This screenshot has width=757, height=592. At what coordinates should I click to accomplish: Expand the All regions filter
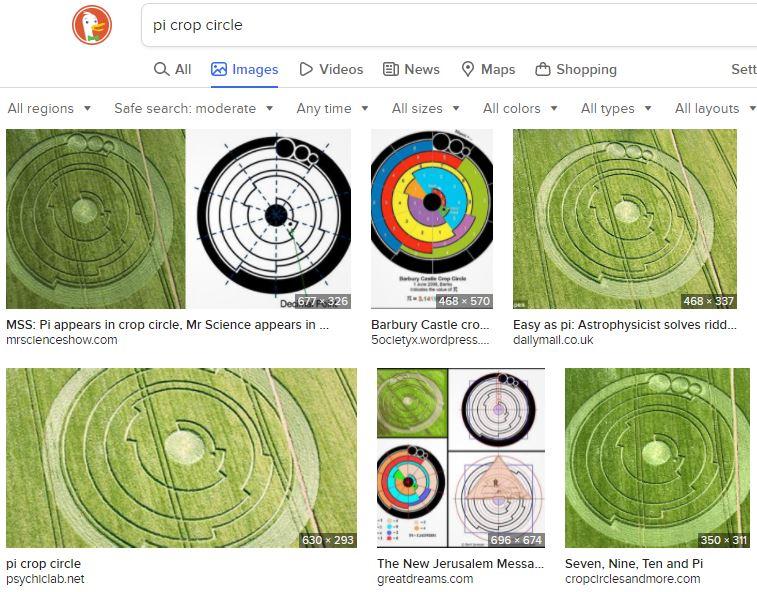point(49,108)
